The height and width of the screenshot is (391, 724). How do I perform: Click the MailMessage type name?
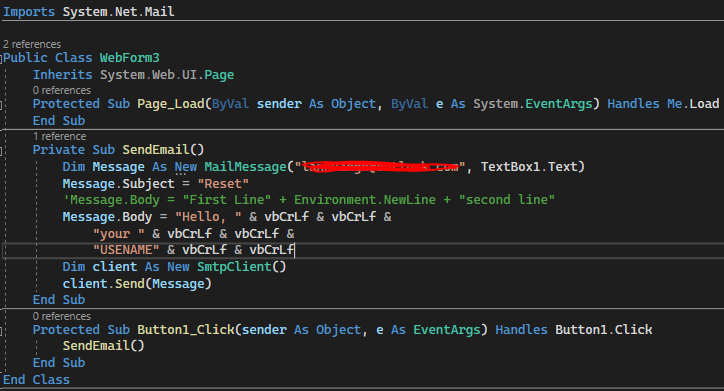tap(246, 167)
